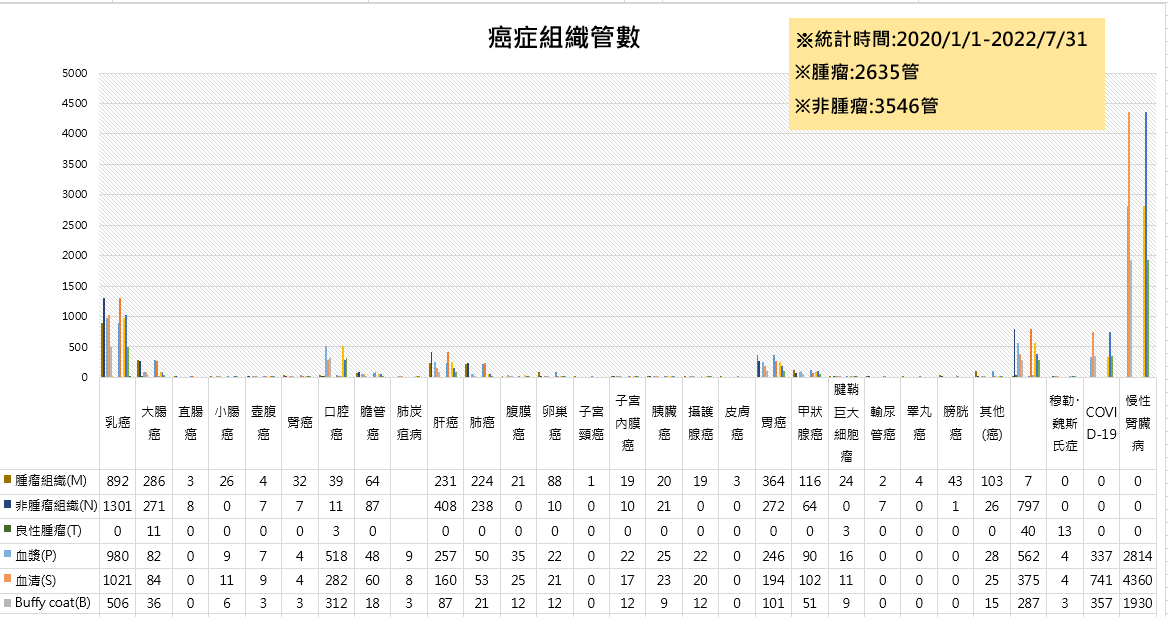Viewport: 1168px width, 617px height.
Task: Select the 腱鞘巨大細胞瘤 category label
Action: 846,423
